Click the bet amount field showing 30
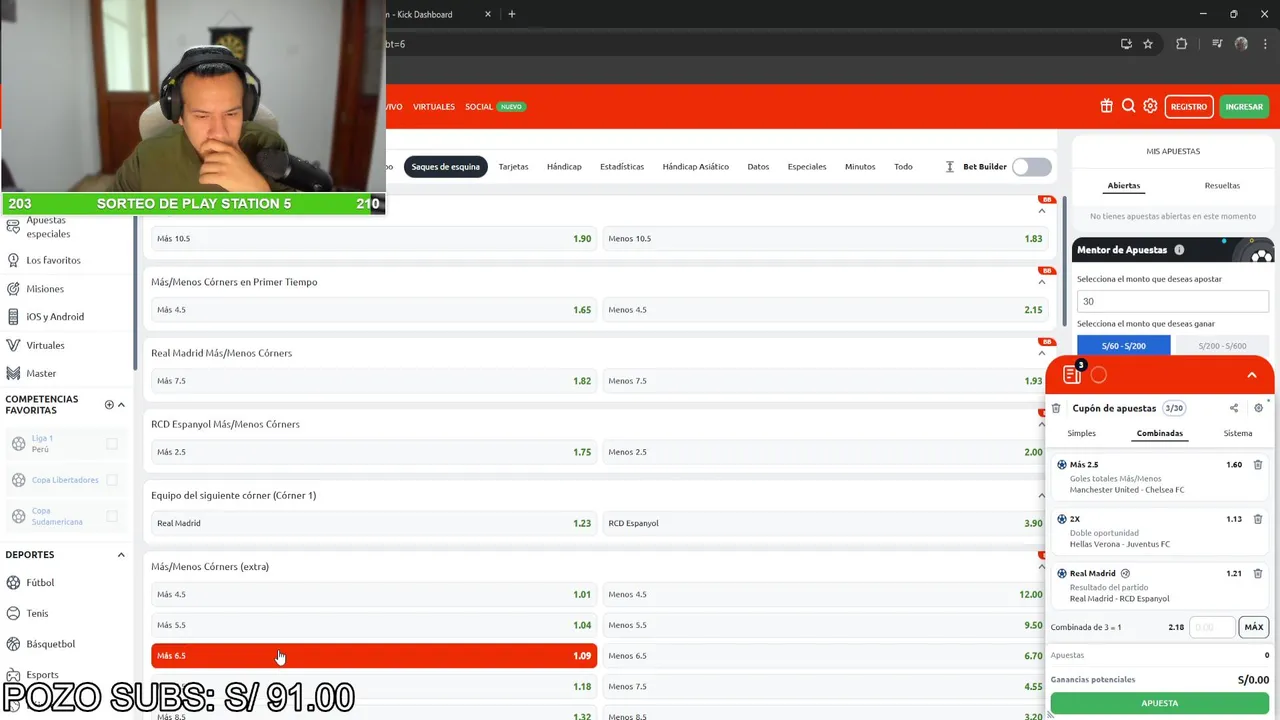1280x720 pixels. coord(1172,301)
